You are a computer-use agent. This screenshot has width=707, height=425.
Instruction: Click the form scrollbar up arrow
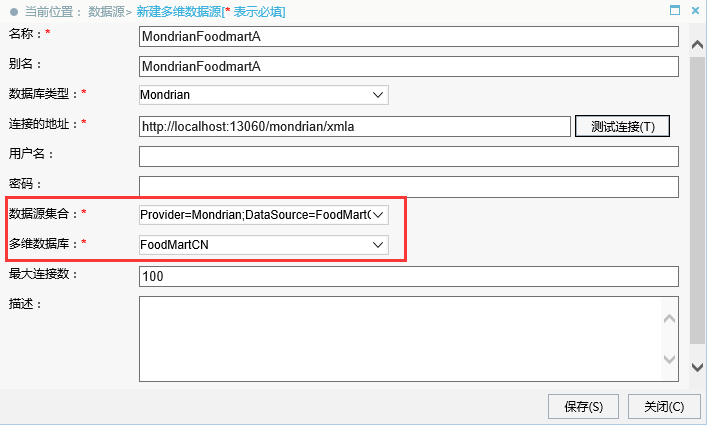coord(697,45)
